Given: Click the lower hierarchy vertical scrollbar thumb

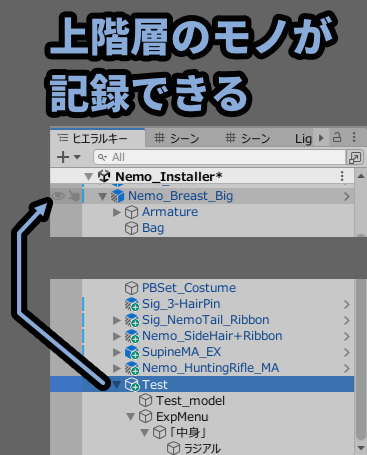Looking at the screenshot, I should coord(361,360).
